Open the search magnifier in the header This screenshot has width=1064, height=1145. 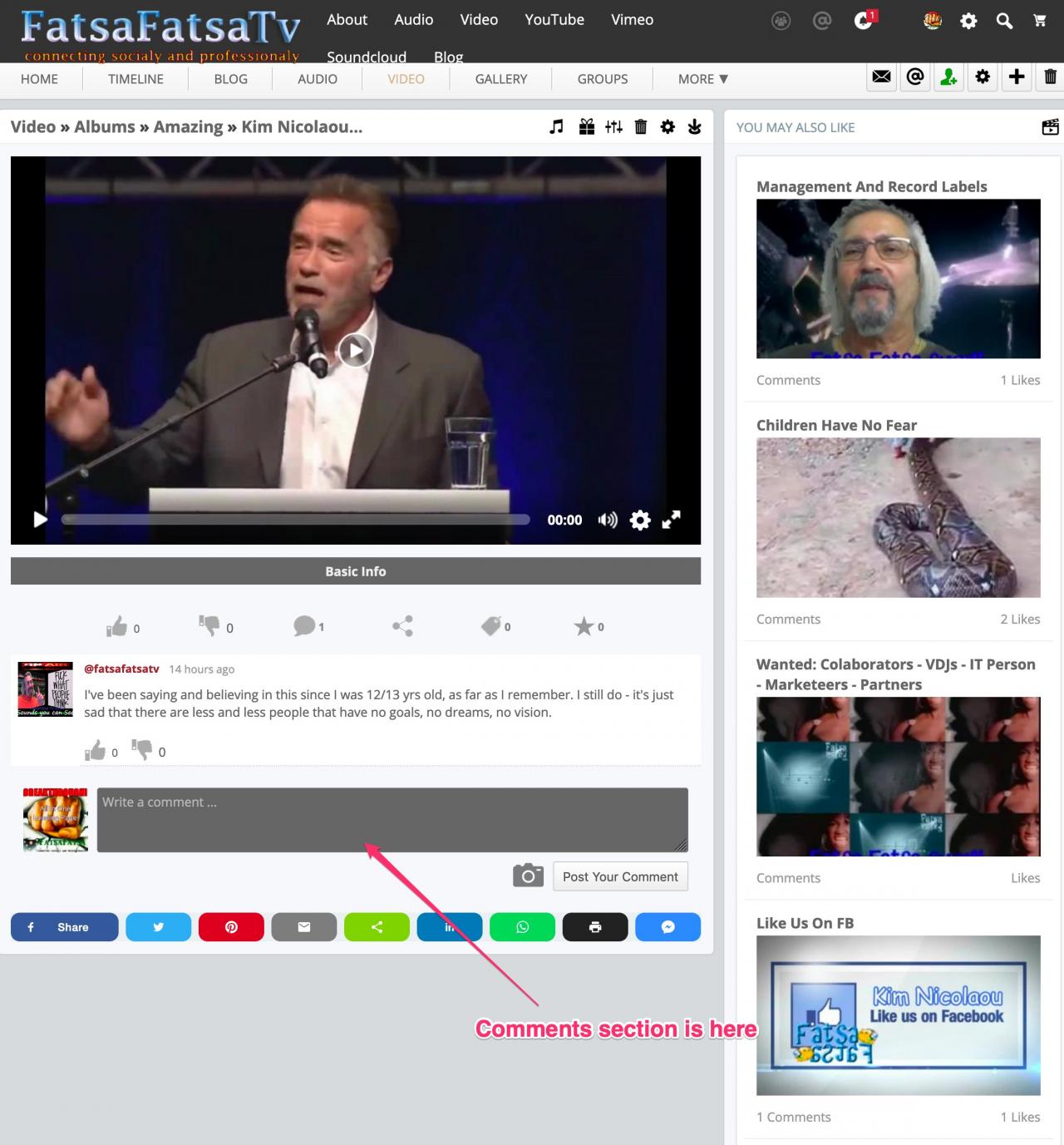[1004, 21]
